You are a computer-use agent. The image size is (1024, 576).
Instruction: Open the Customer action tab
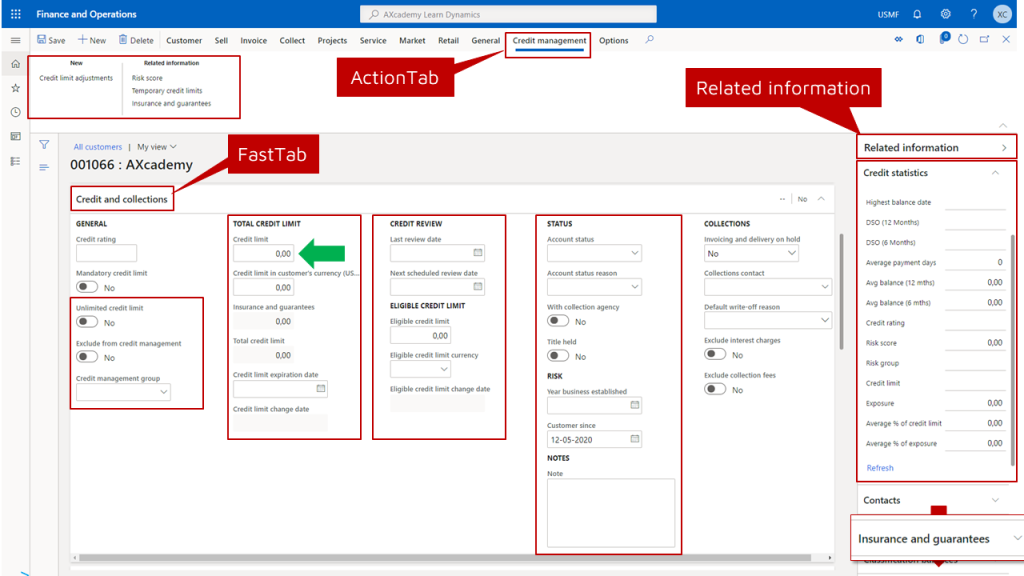point(184,40)
